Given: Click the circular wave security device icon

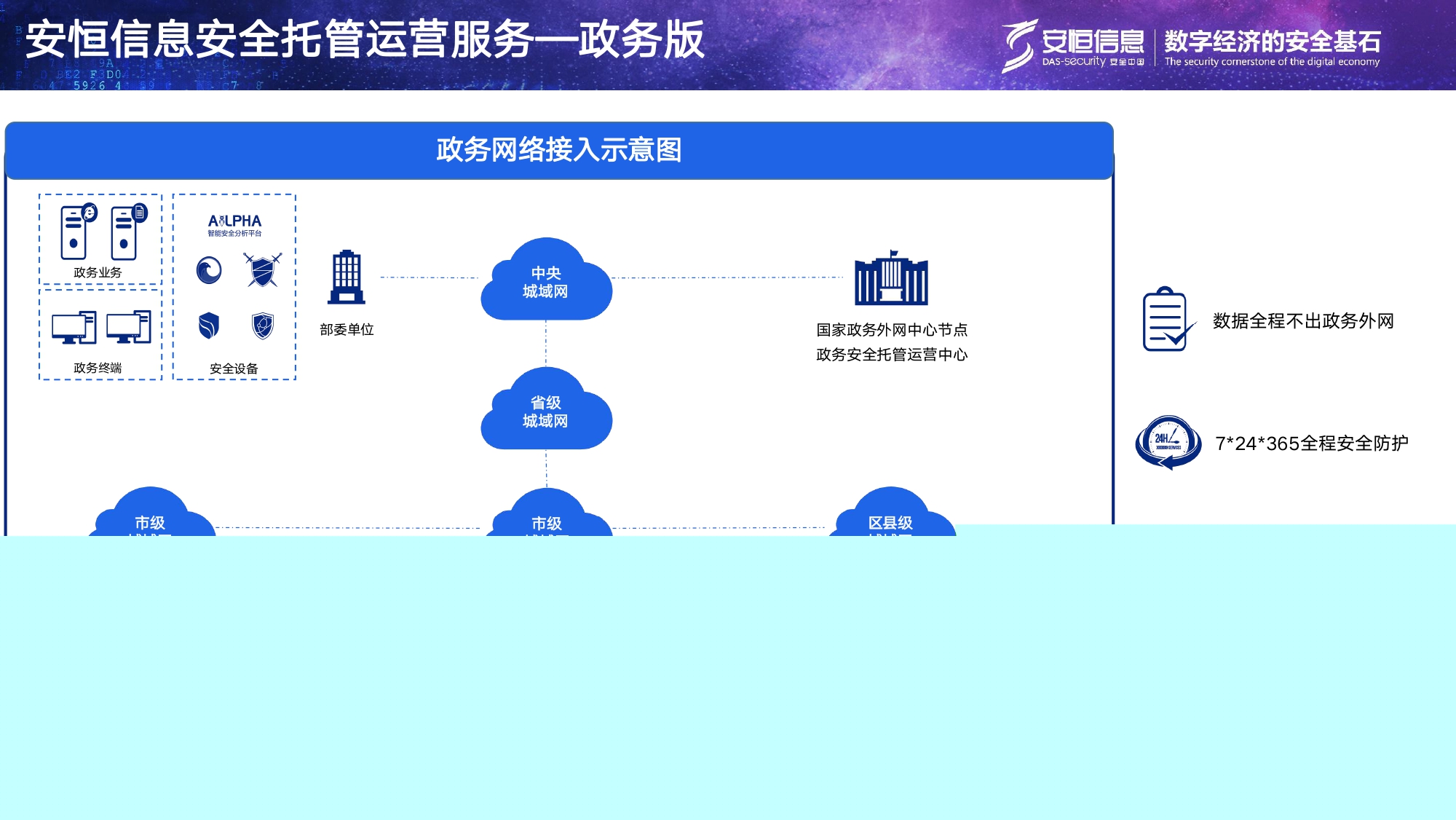Looking at the screenshot, I should coord(209,271).
